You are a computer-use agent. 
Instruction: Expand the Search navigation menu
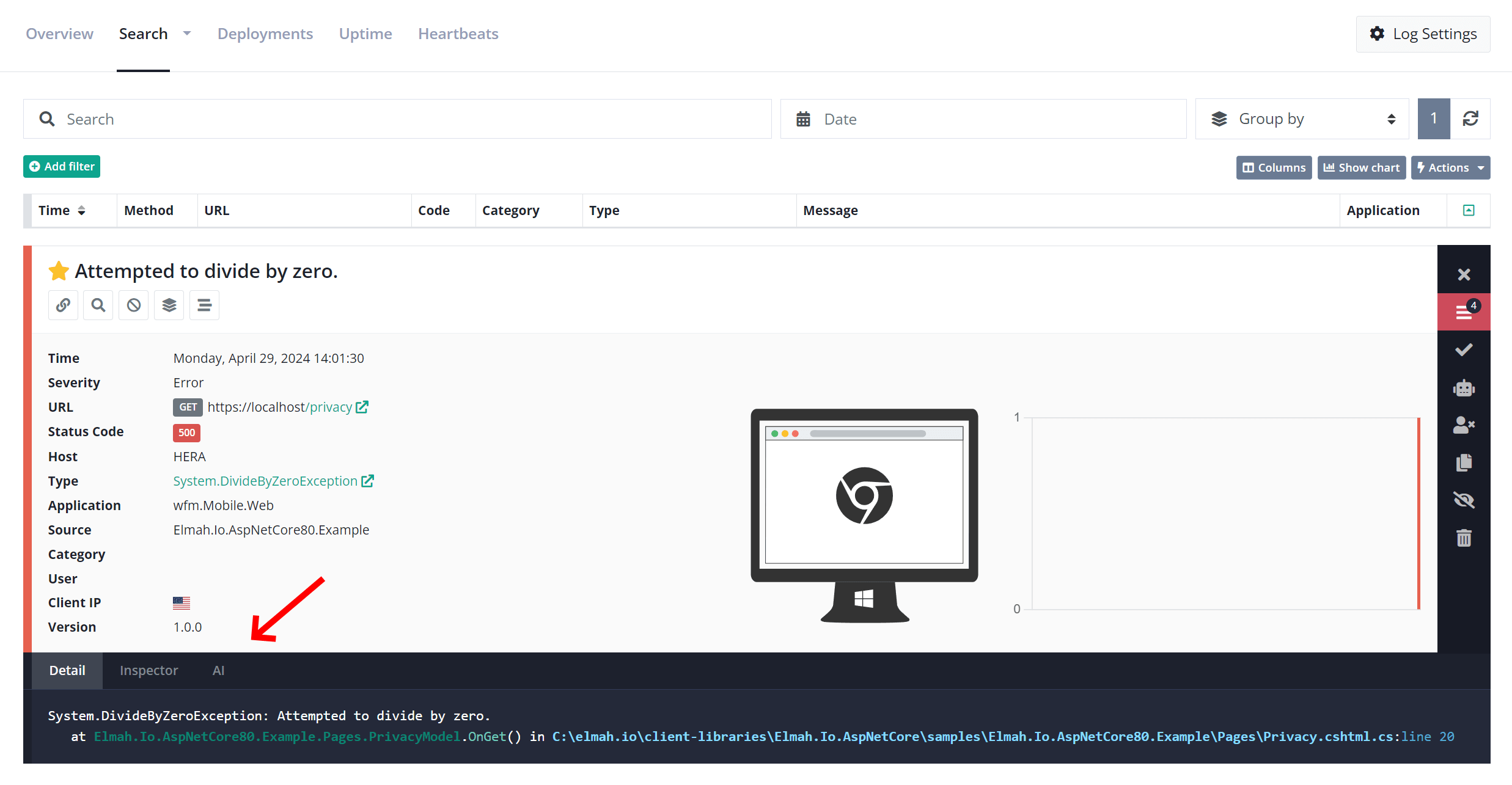pos(186,34)
